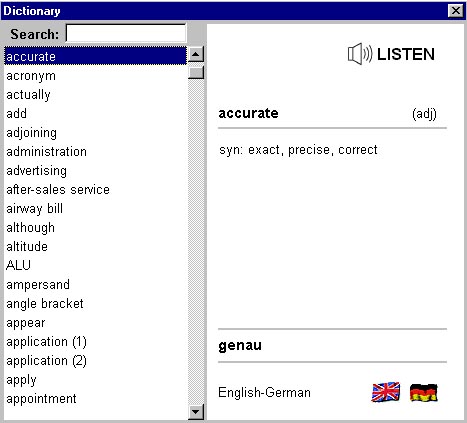Viewport: 467px width, 423px height.
Task: Click the word list scroll down arrow
Action: [196, 412]
